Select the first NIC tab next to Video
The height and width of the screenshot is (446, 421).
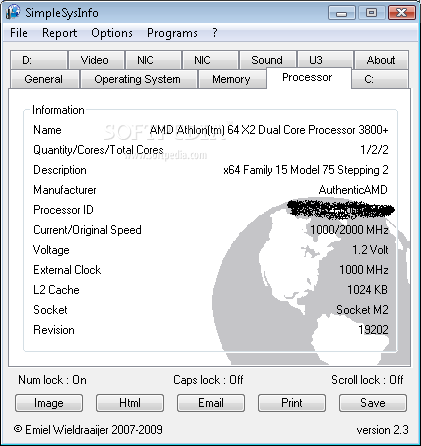click(153, 60)
